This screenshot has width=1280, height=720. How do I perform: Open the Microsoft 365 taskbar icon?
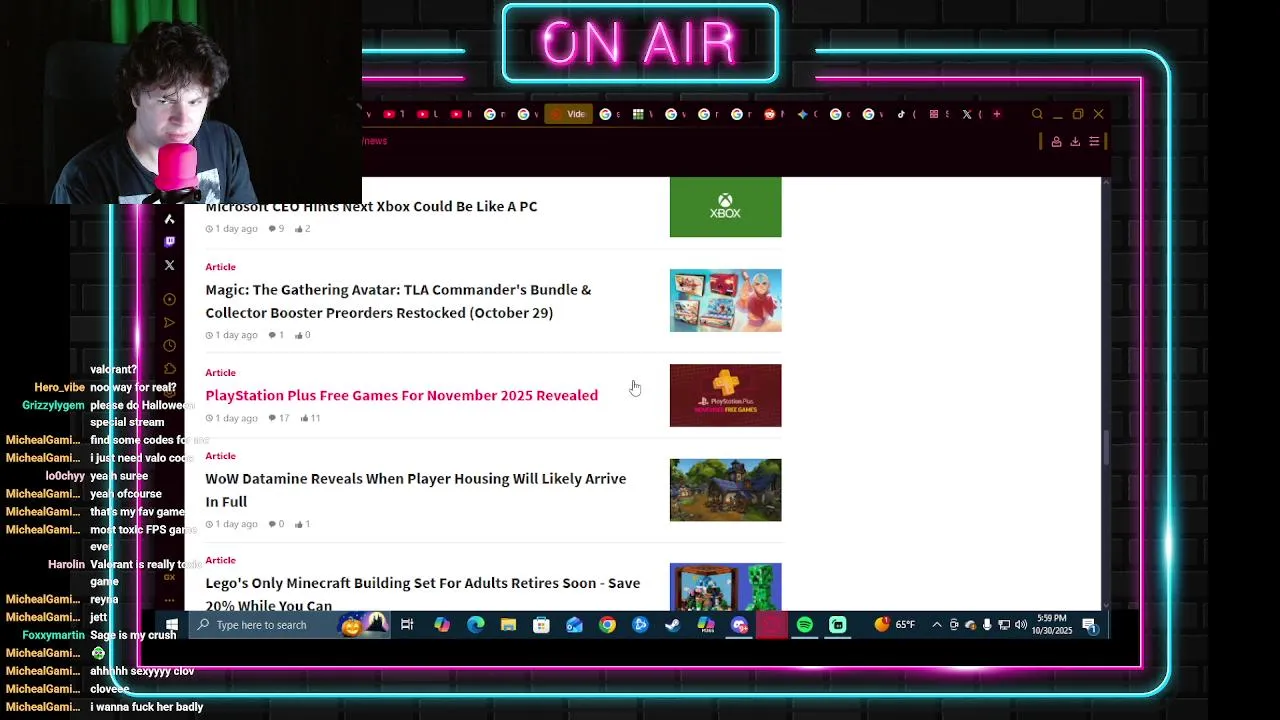[x=706, y=625]
